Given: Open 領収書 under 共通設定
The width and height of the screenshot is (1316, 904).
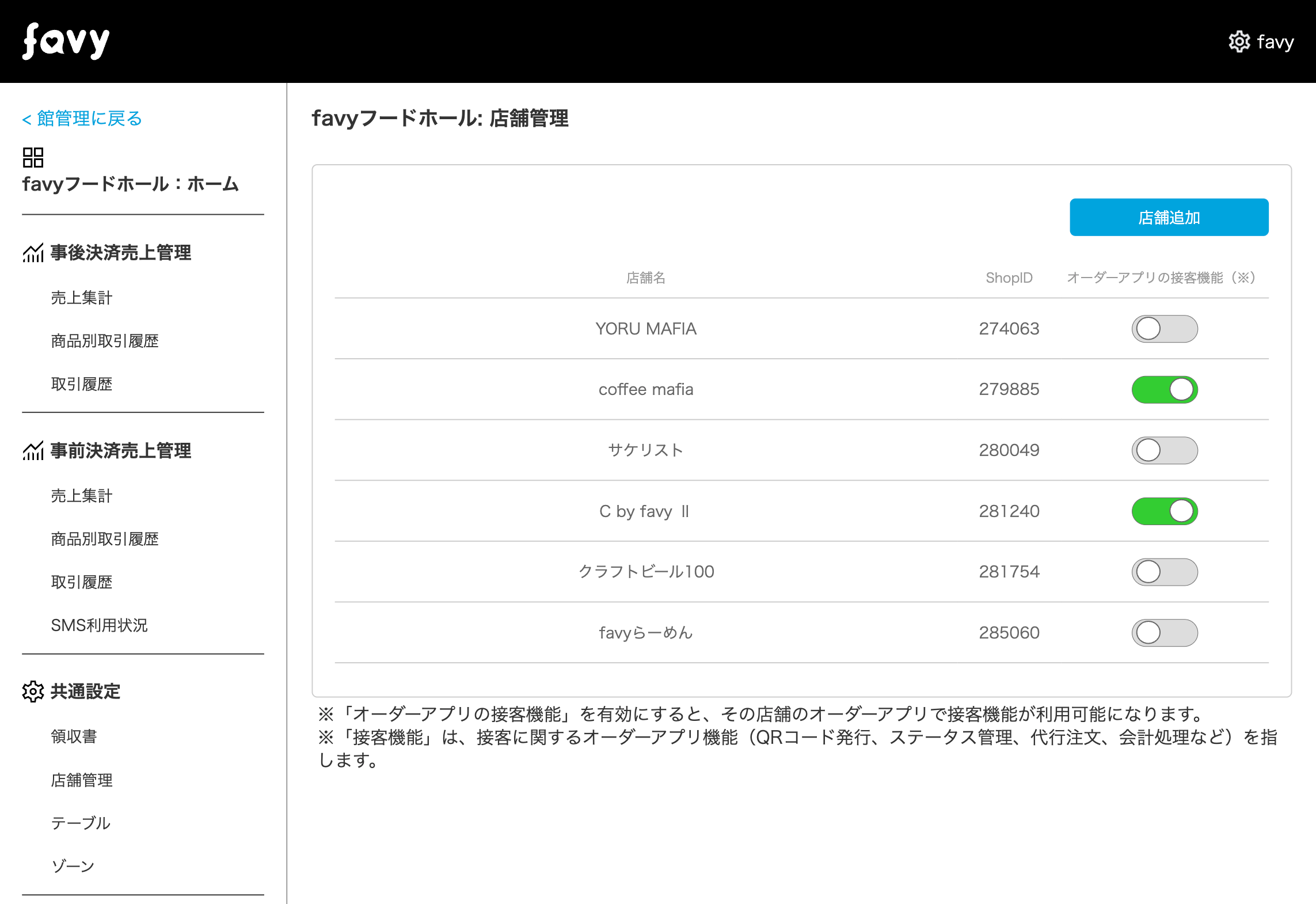Looking at the screenshot, I should click(x=74, y=736).
